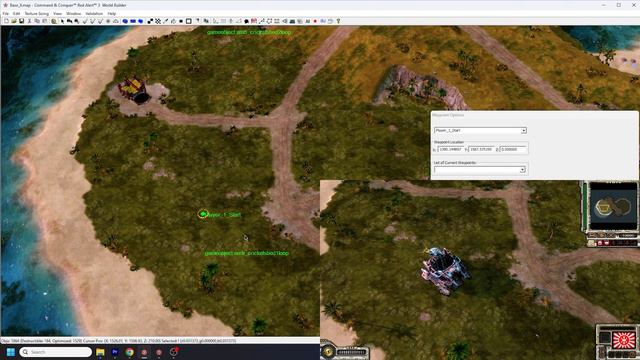
Task: Click the help icon ending the toolbar
Action: (x=338, y=21)
